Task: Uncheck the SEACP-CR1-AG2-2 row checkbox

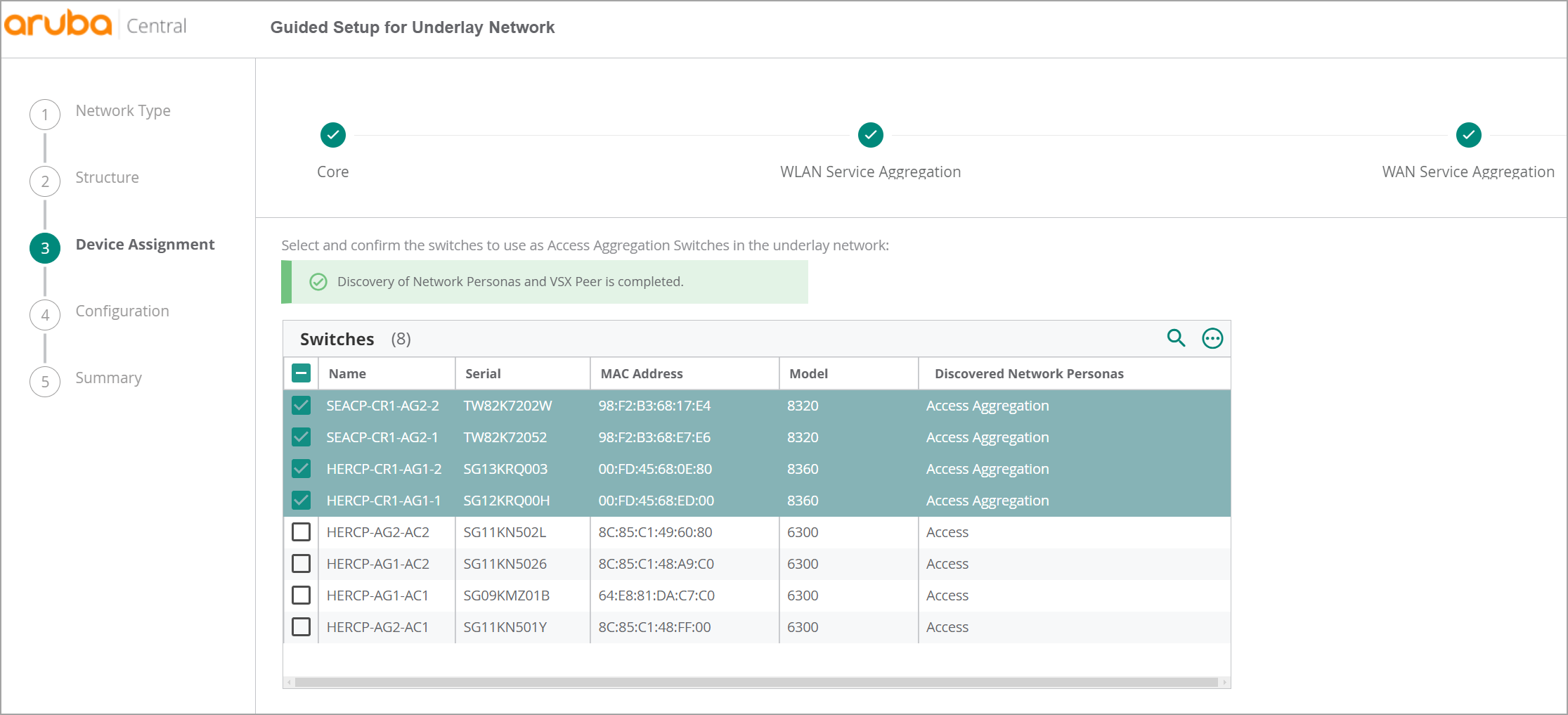Action: tap(301, 405)
